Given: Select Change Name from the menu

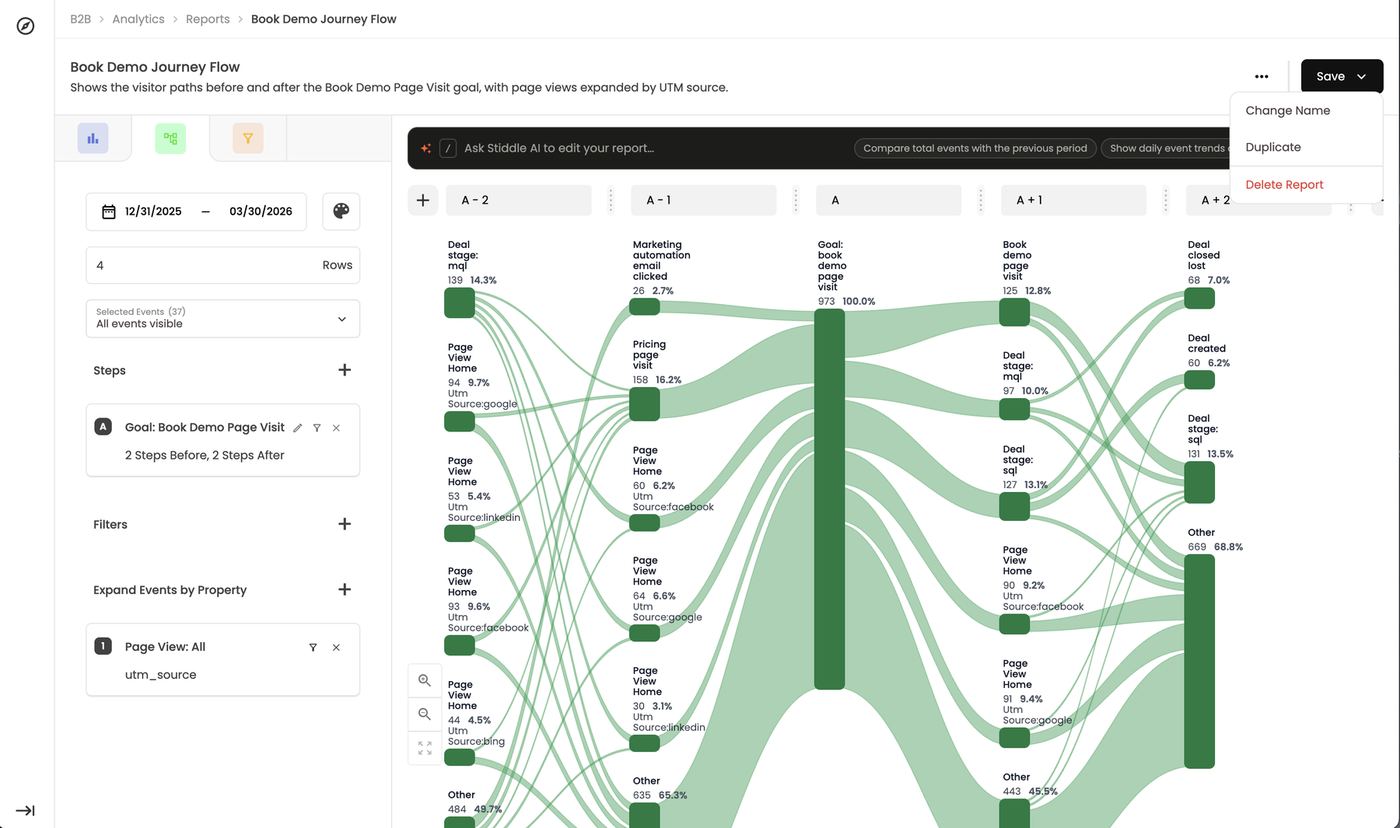Looking at the screenshot, I should [x=1306, y=111].
